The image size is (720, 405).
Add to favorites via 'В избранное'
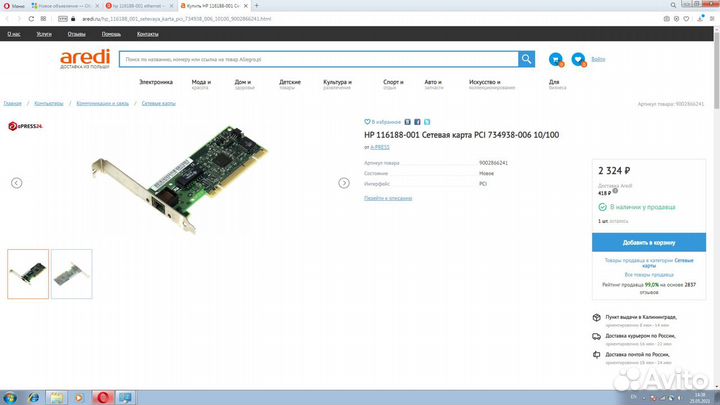click(x=382, y=122)
